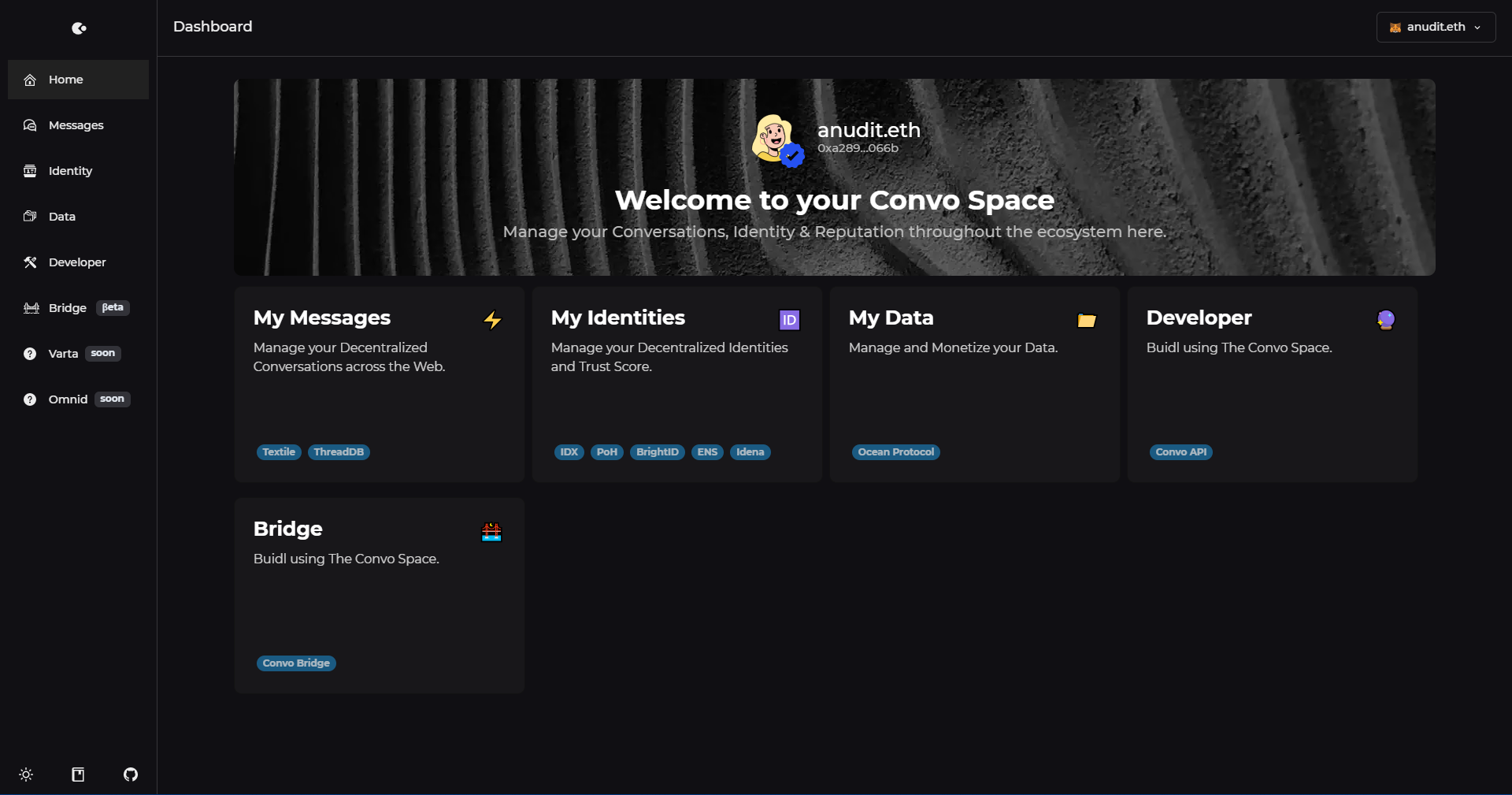Click the BrightID tag on My Identities
The image size is (1512, 795).
(x=657, y=452)
